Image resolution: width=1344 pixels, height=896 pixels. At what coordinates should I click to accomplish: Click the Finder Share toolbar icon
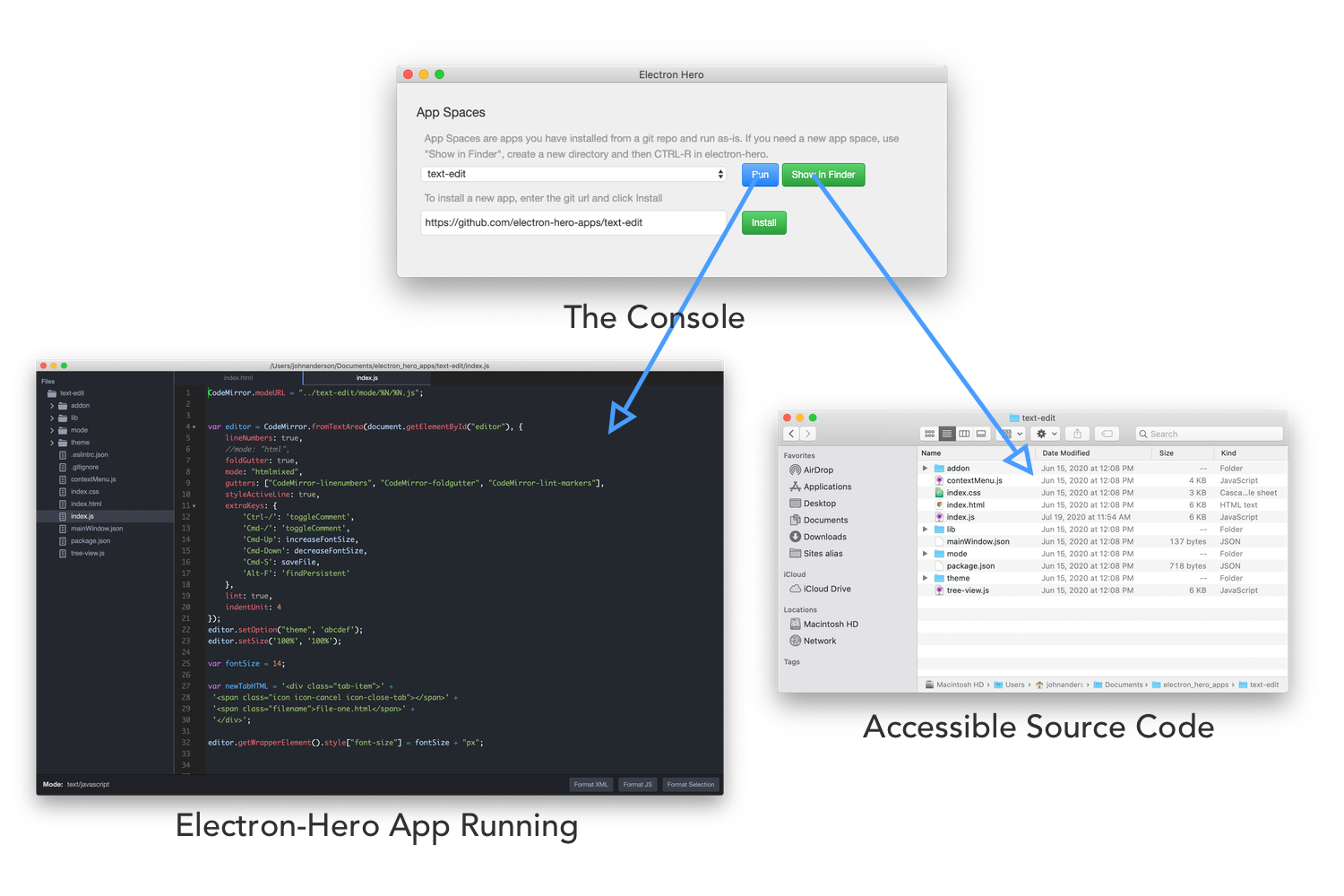click(x=1078, y=434)
